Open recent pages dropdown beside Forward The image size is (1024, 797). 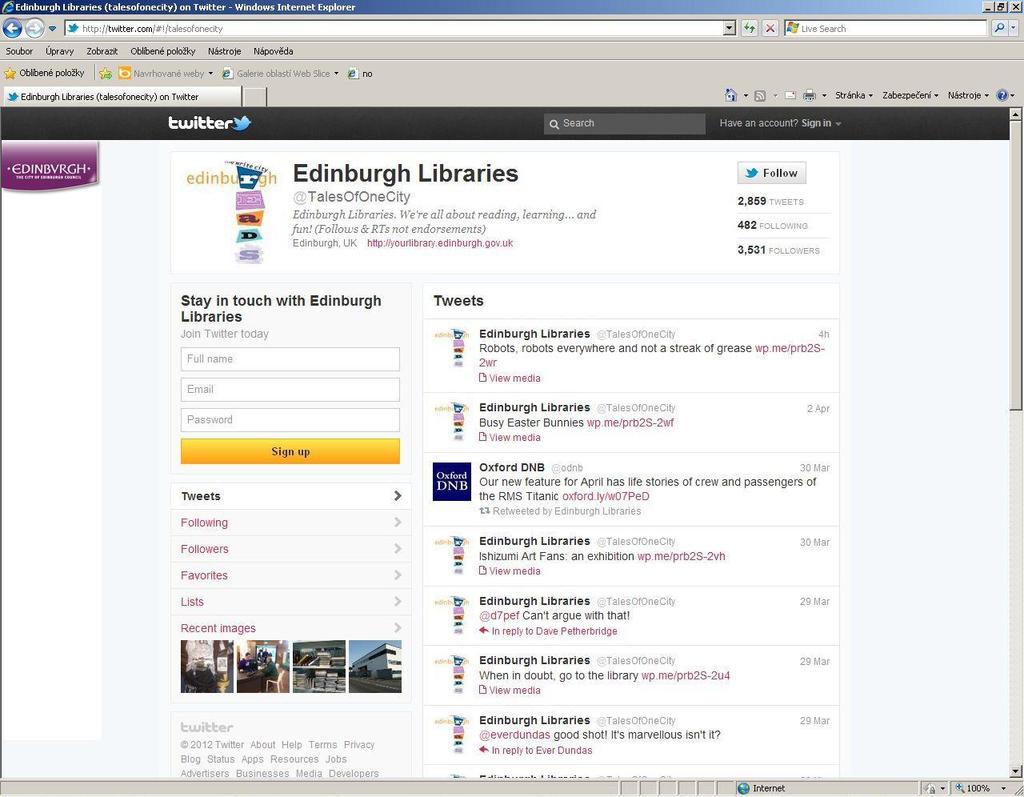[x=52, y=29]
